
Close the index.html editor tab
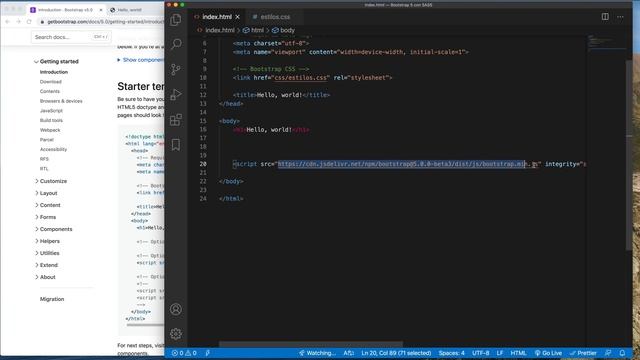(238, 17)
